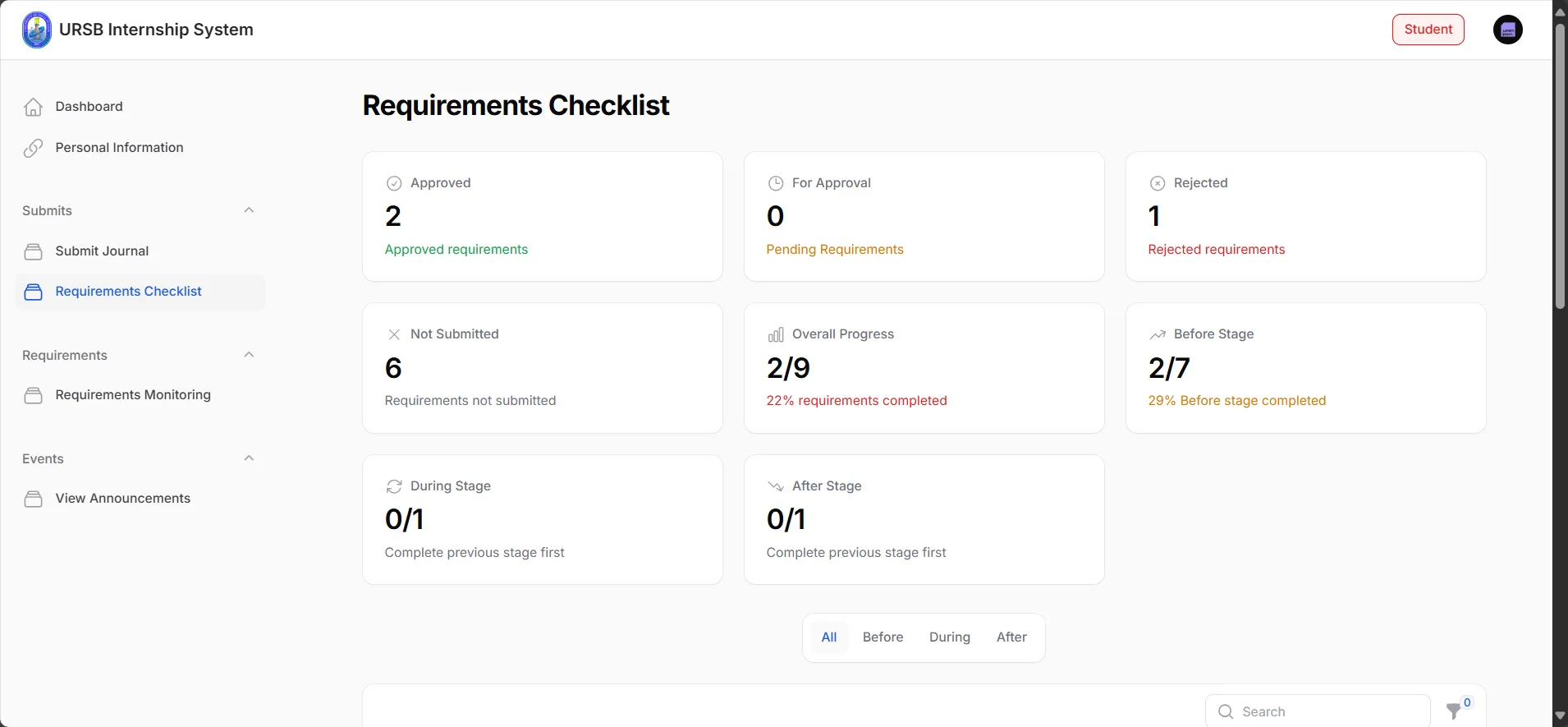Click the Rejected status icon
This screenshot has height=727, width=1568.
pyautogui.click(x=1158, y=183)
